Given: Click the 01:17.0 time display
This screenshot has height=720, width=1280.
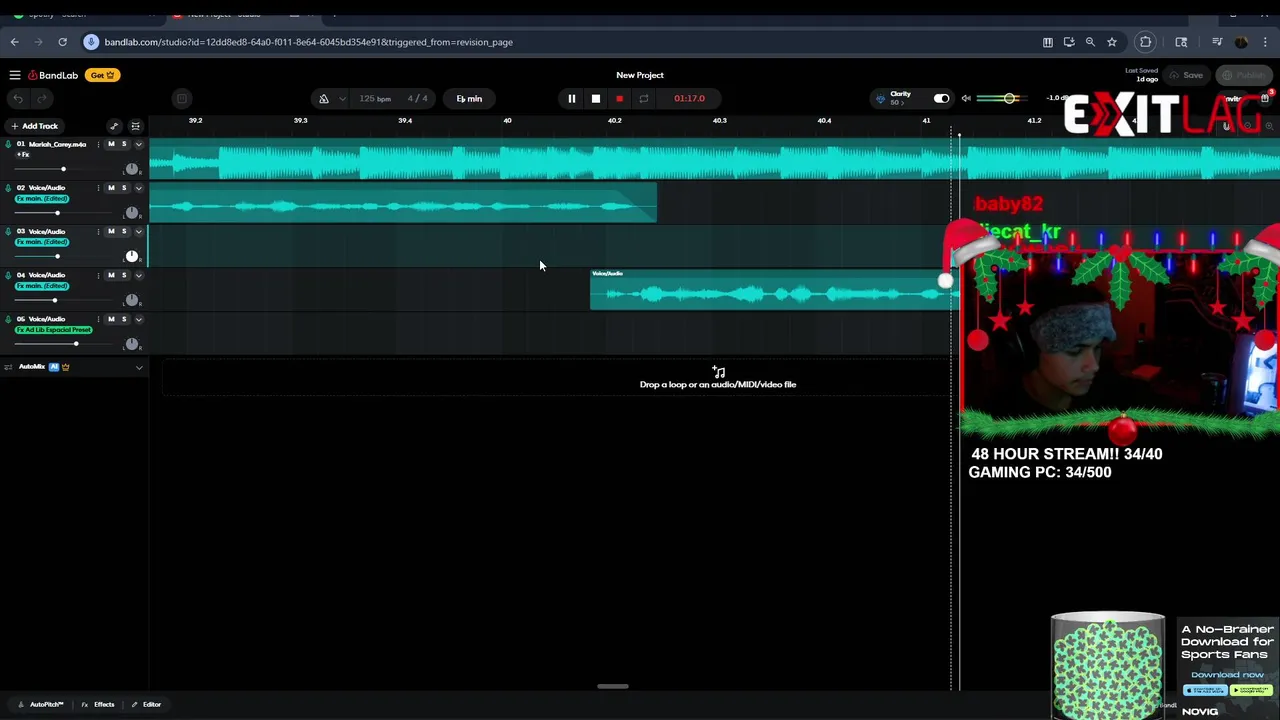Looking at the screenshot, I should (689, 98).
